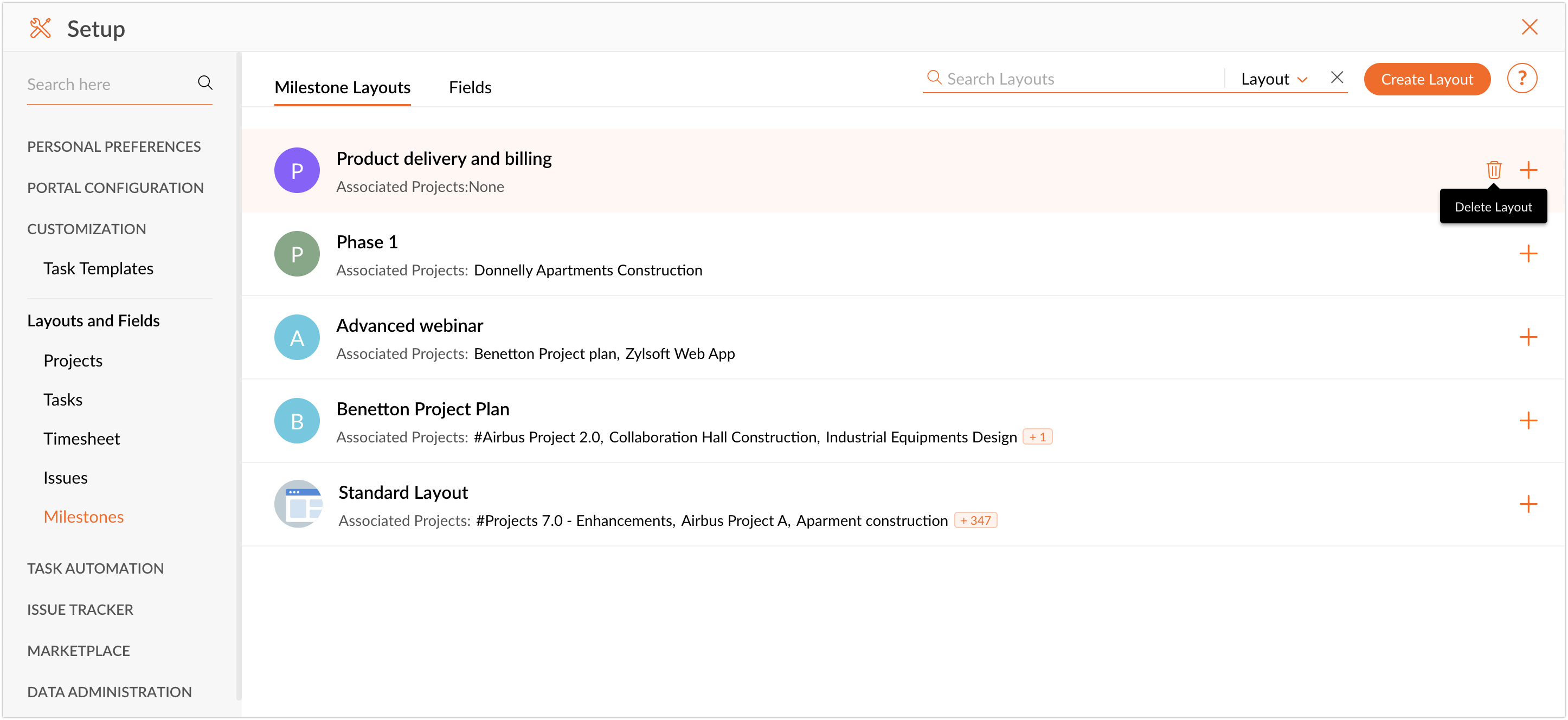Screen dimensions: 1568x720
Task: Expand the +1 associated projects badge
Action: pyautogui.click(x=1037, y=437)
